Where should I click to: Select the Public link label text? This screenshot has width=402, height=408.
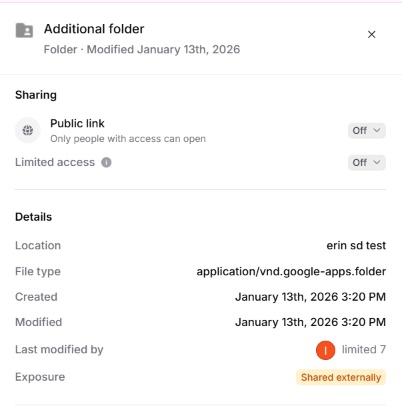pos(77,123)
